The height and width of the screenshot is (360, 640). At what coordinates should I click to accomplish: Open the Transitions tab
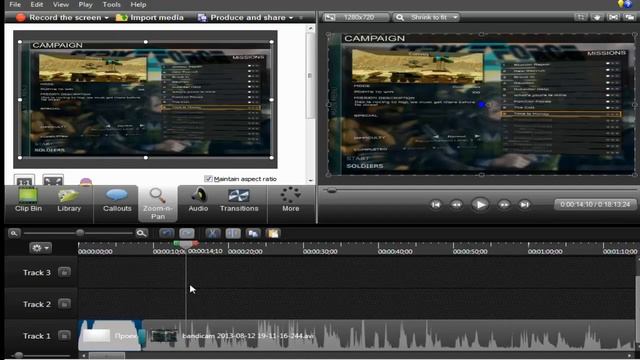pyautogui.click(x=239, y=200)
